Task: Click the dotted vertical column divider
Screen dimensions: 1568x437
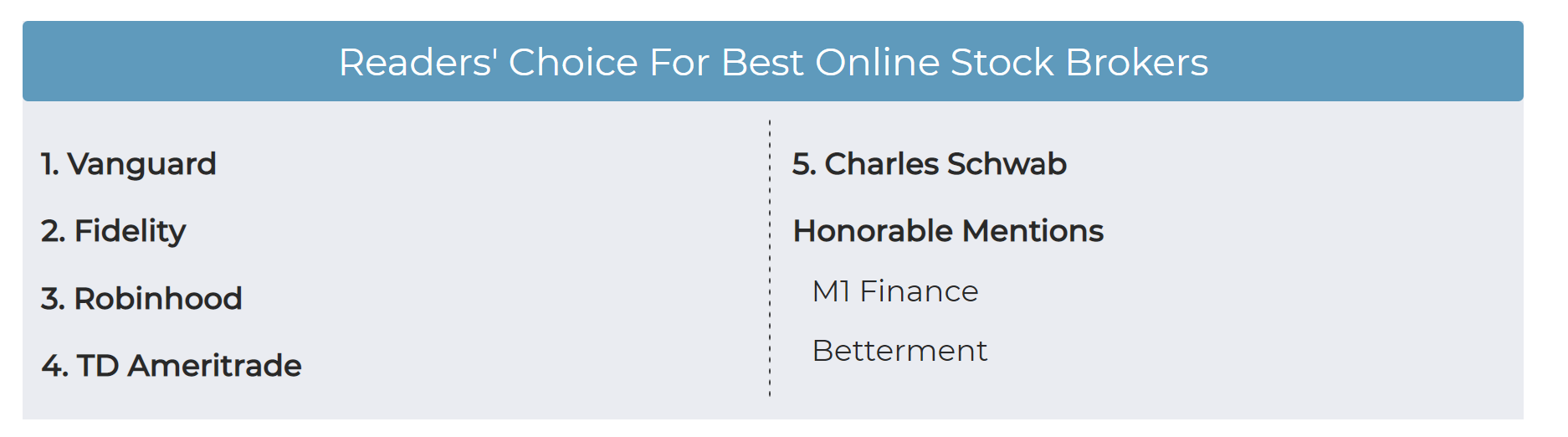Action: pos(770,258)
